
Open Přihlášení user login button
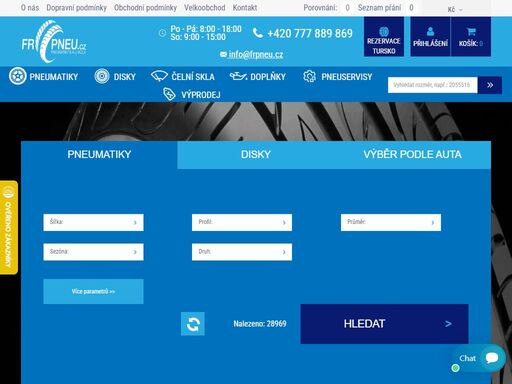pos(430,37)
